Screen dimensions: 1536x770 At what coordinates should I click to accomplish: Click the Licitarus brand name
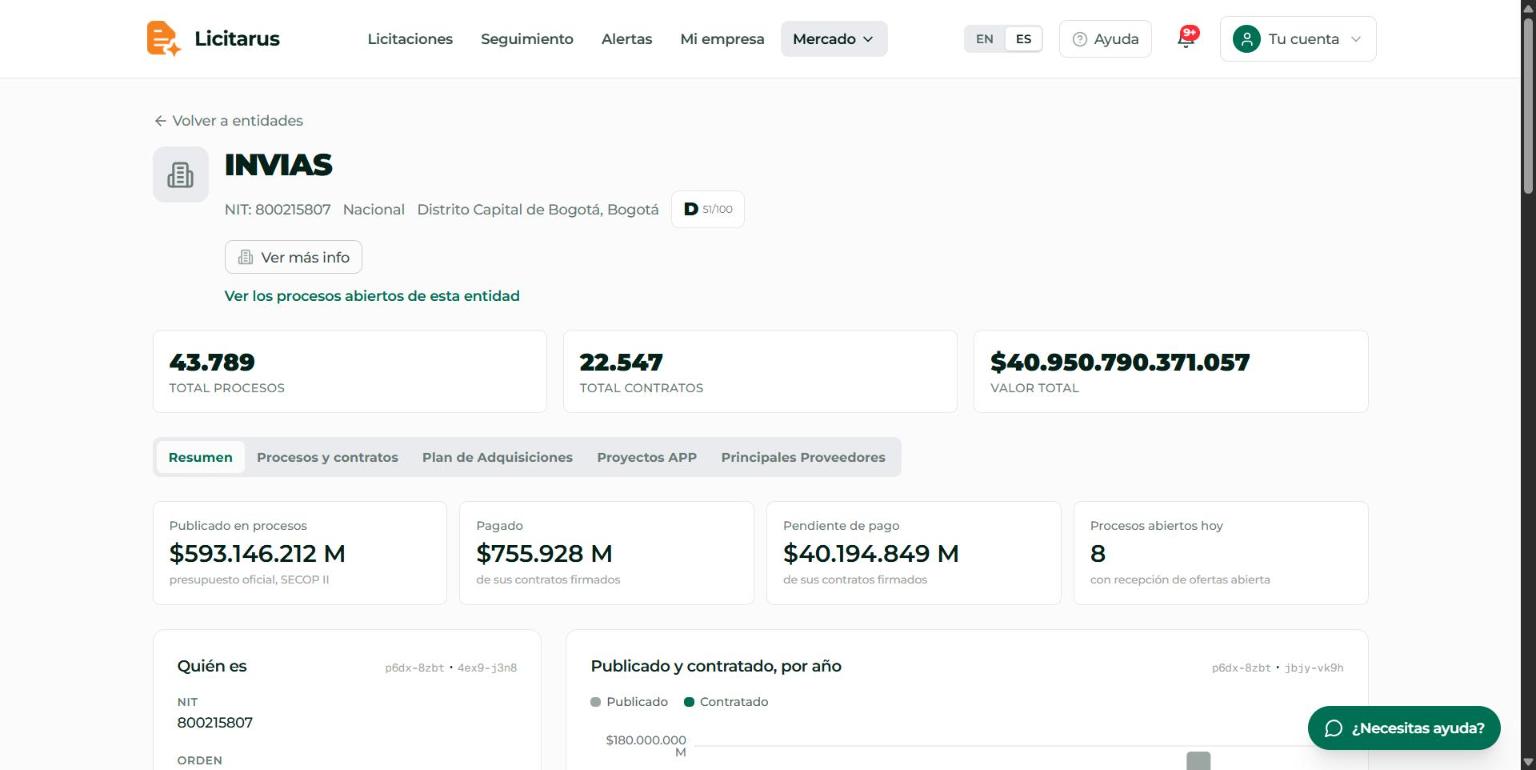237,39
